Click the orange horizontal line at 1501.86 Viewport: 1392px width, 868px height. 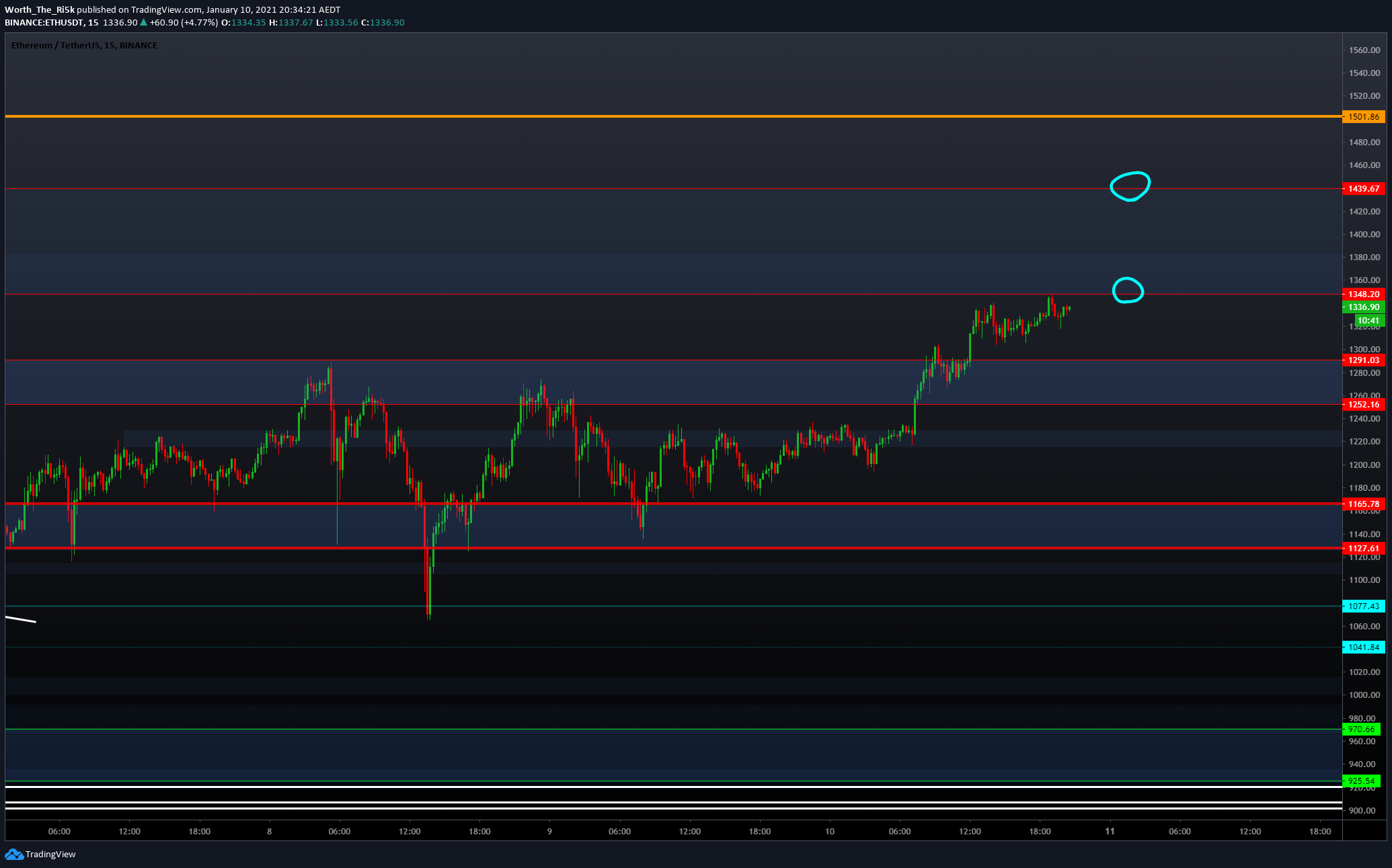pos(673,116)
